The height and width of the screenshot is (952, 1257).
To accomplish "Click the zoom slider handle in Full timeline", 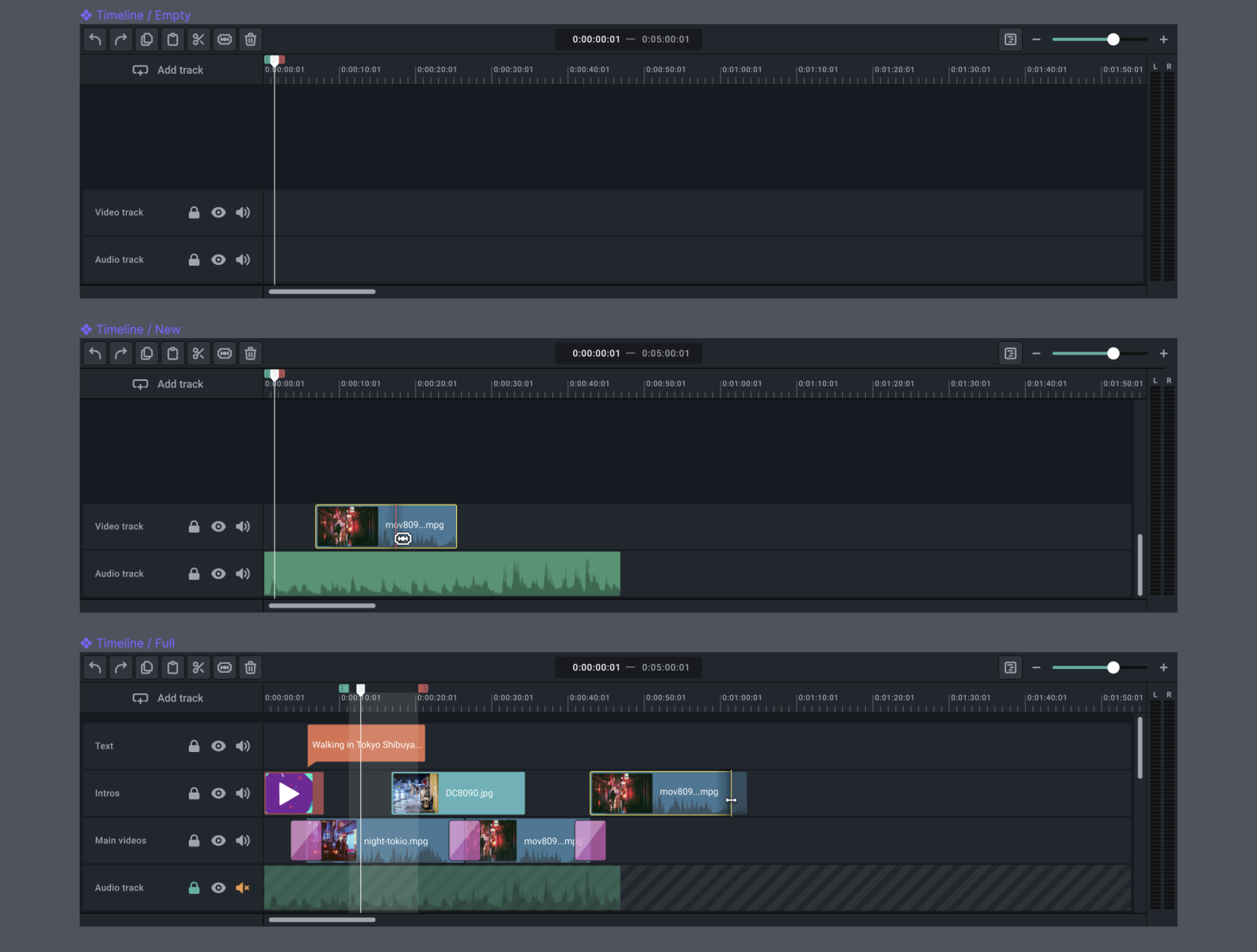I will [1113, 667].
